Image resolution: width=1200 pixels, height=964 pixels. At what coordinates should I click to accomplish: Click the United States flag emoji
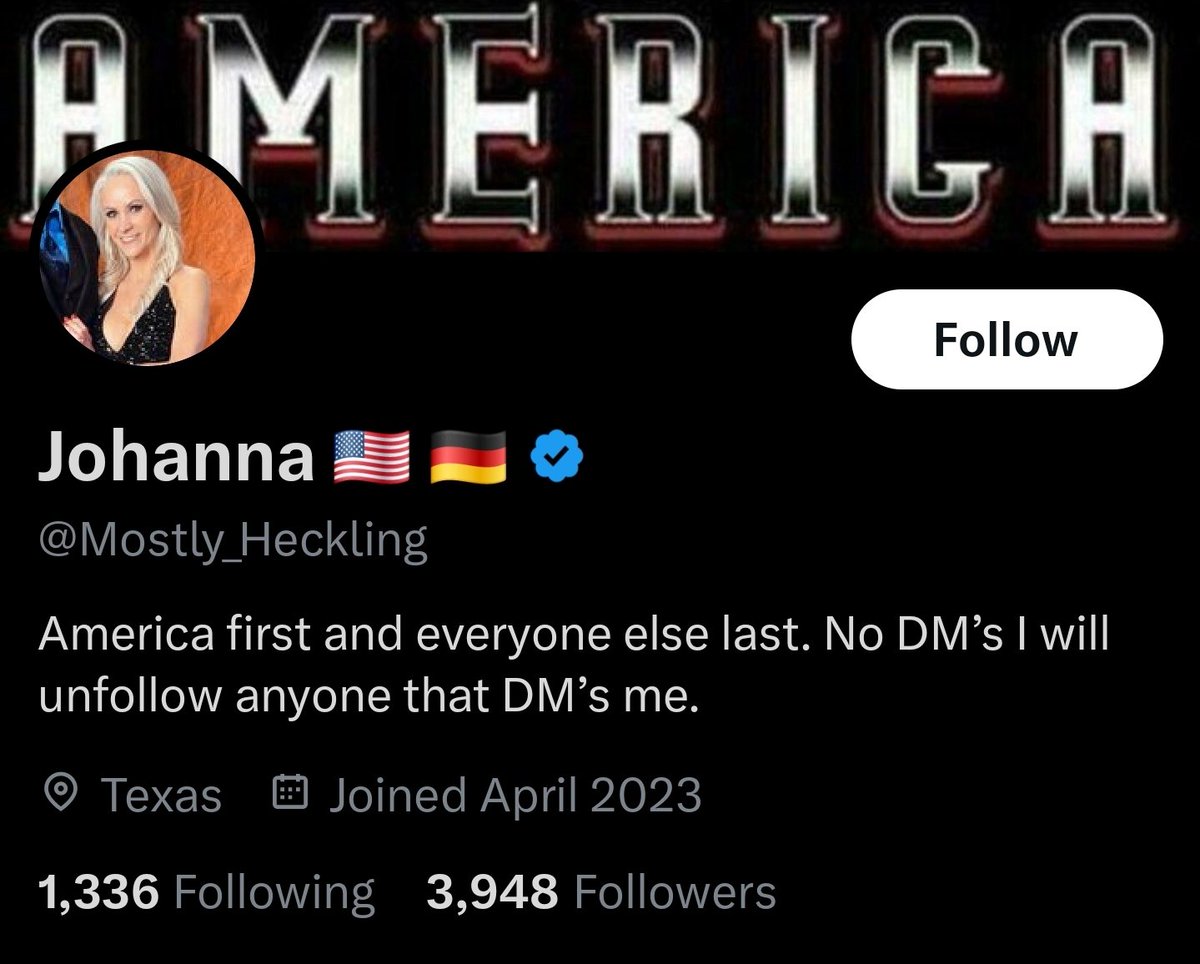pyautogui.click(x=370, y=459)
